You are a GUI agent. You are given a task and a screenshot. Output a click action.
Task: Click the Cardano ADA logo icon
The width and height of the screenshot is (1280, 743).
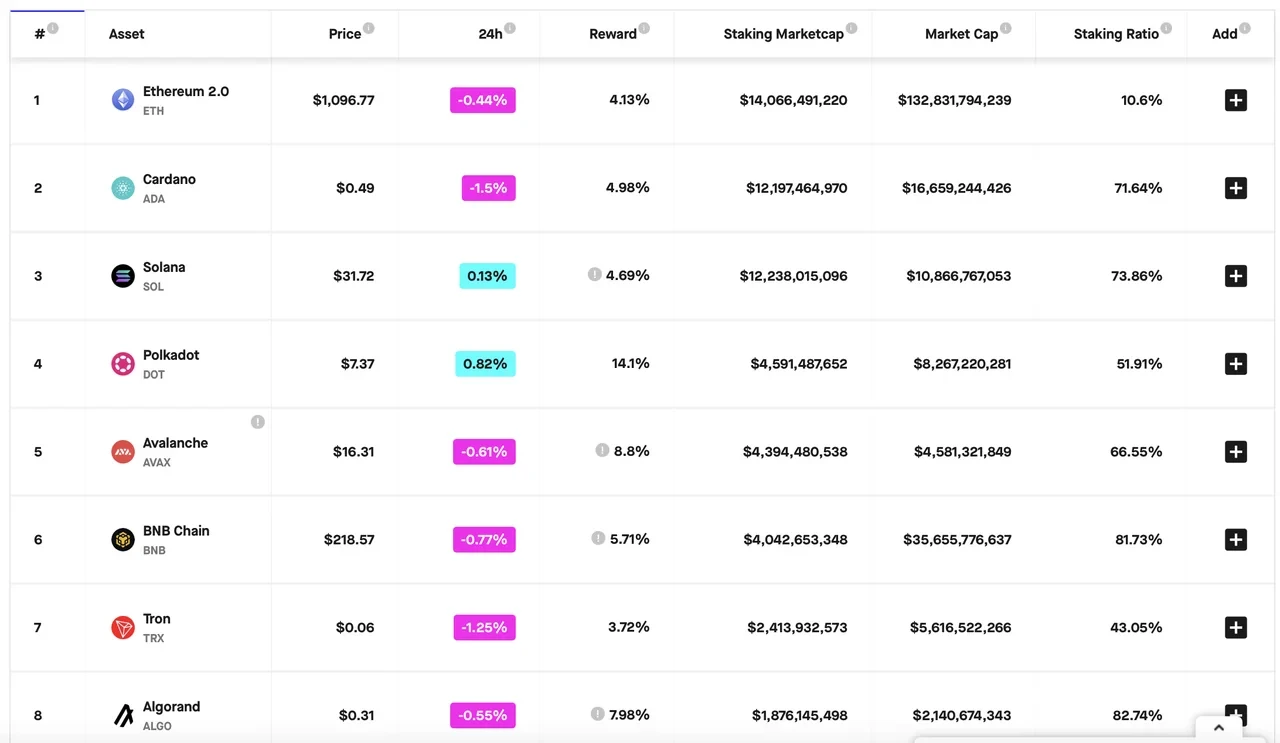click(123, 188)
